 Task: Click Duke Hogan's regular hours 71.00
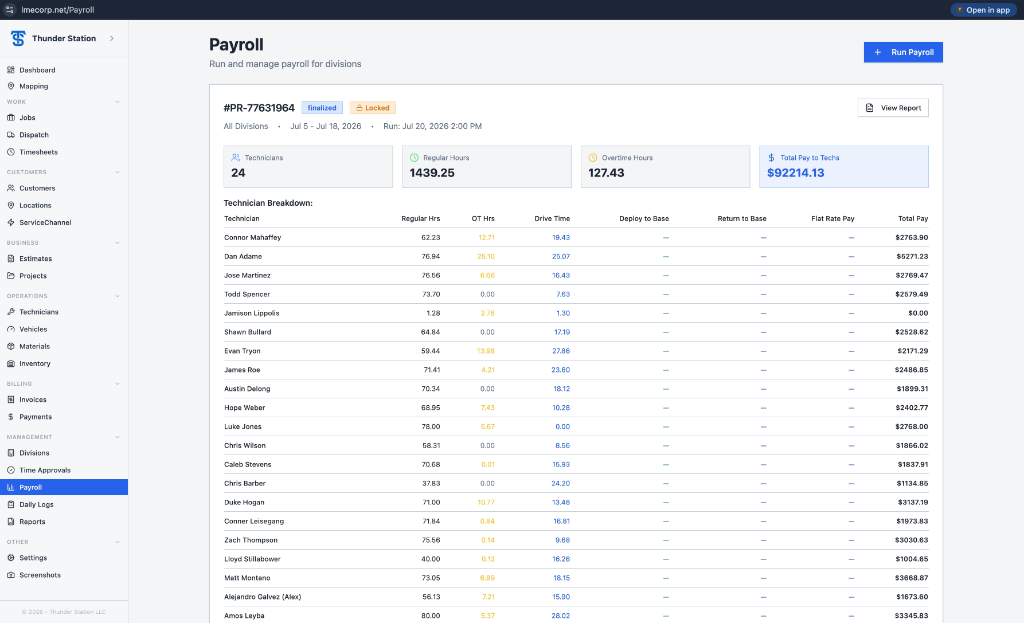coord(431,503)
